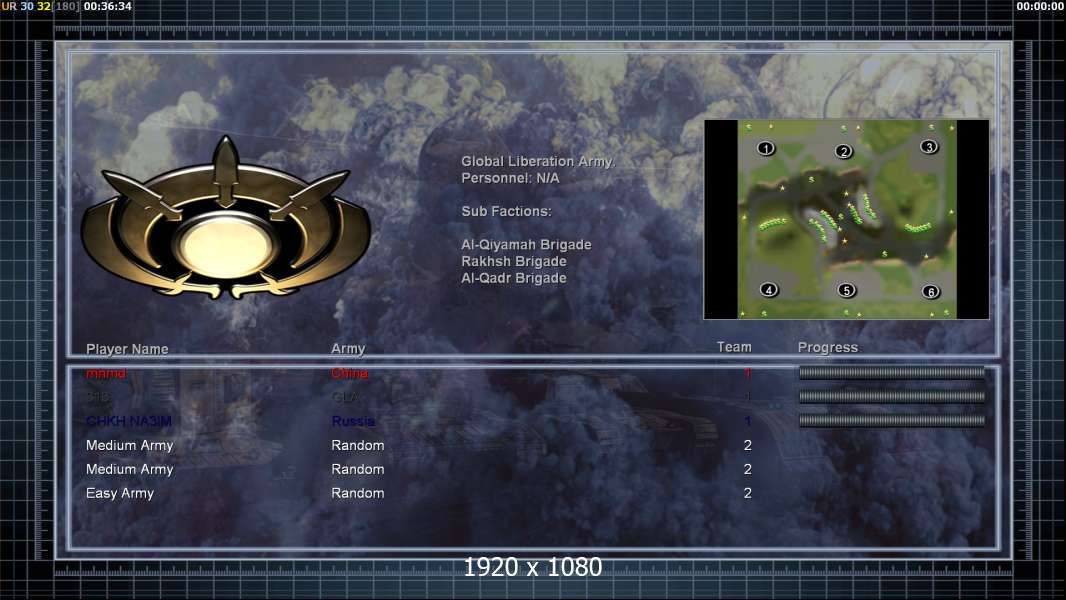
Task: Click the first Medium Army entry
Action: click(129, 446)
